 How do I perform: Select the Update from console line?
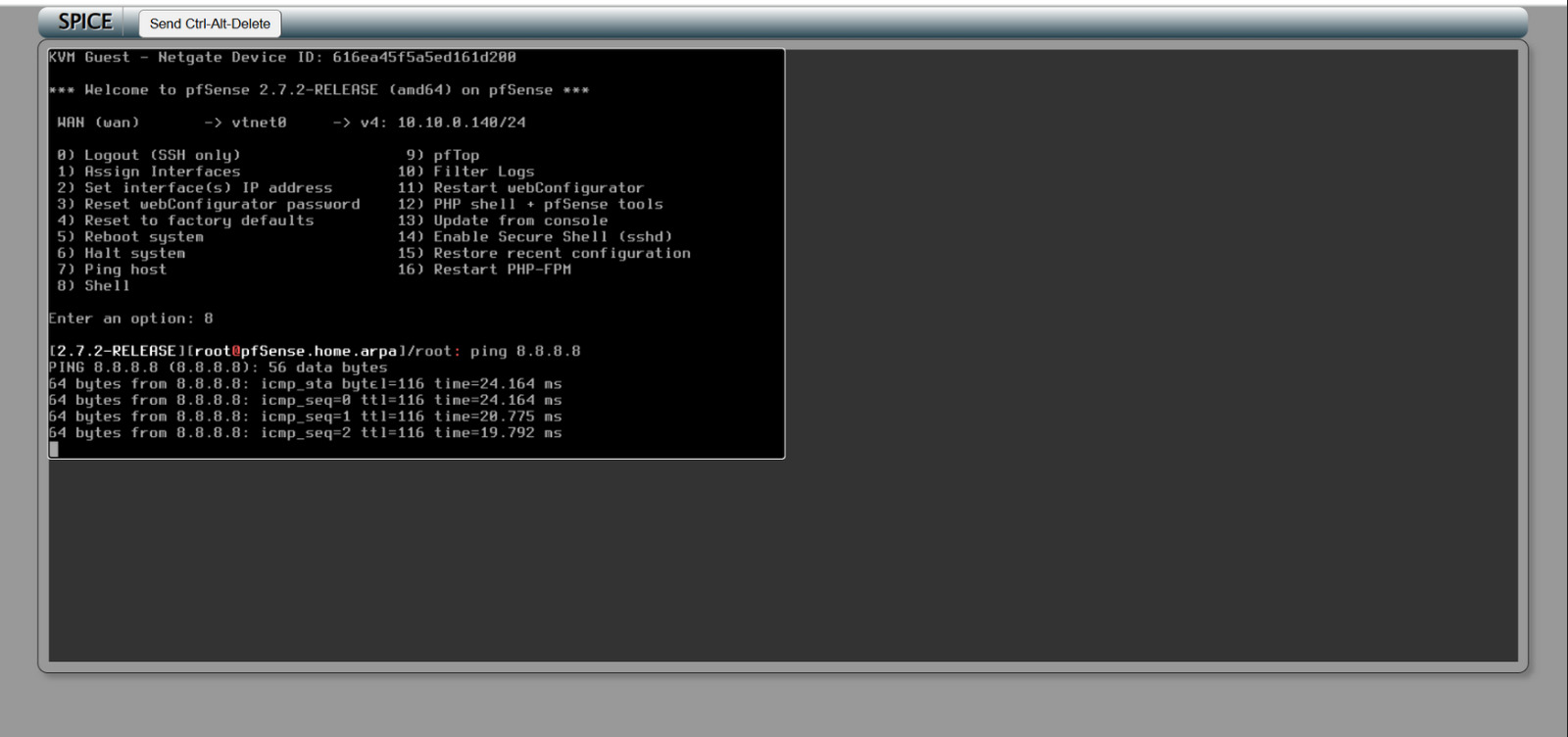click(520, 221)
